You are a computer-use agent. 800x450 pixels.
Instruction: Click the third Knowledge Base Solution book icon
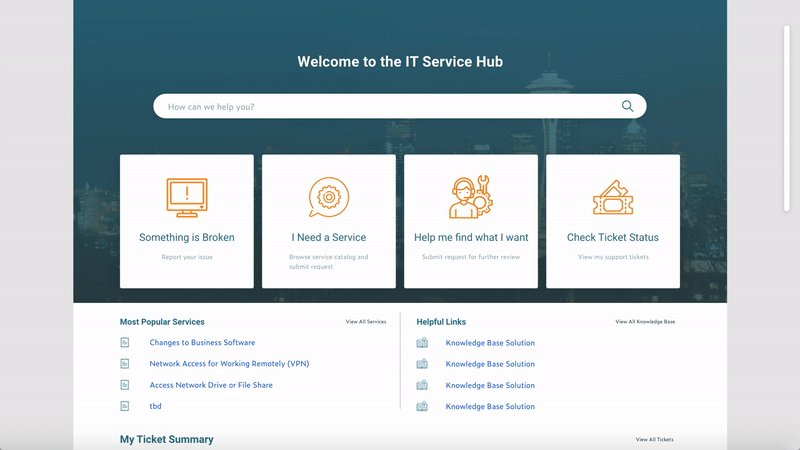coord(422,385)
